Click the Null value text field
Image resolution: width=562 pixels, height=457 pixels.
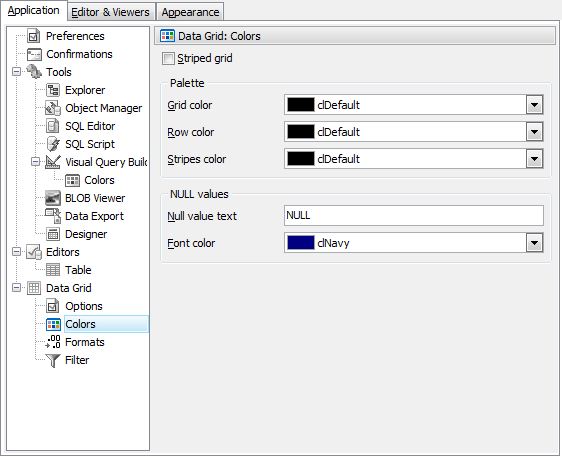414,215
